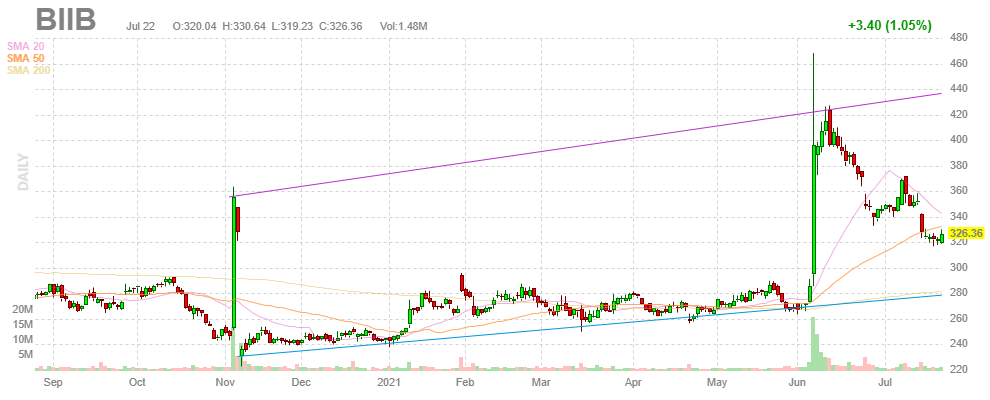This screenshot has width=990, height=400.
Task: Click the 15M volume axis label
Action: coord(21,324)
